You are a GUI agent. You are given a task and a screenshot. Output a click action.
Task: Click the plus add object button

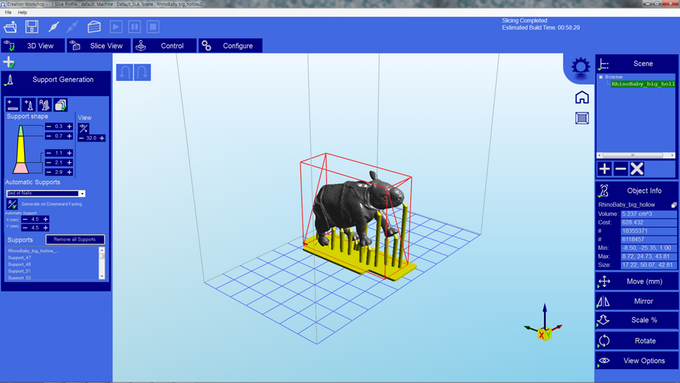pos(605,169)
